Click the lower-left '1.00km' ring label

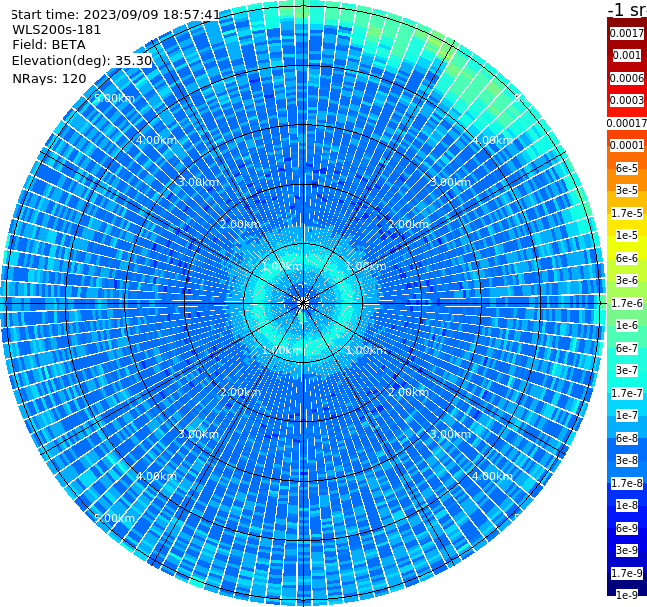(283, 350)
